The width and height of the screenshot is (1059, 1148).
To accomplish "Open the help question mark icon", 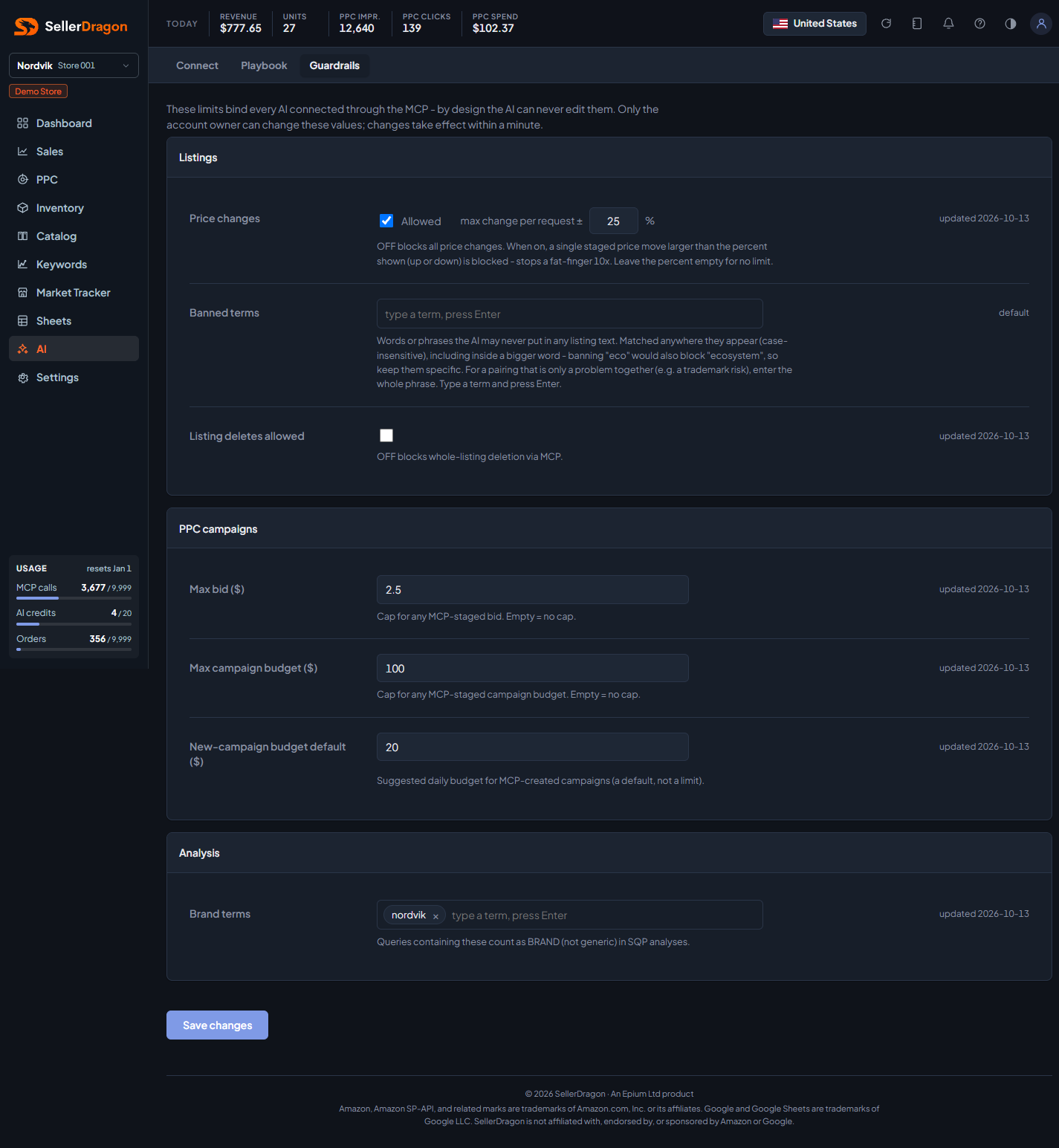I will point(979,24).
